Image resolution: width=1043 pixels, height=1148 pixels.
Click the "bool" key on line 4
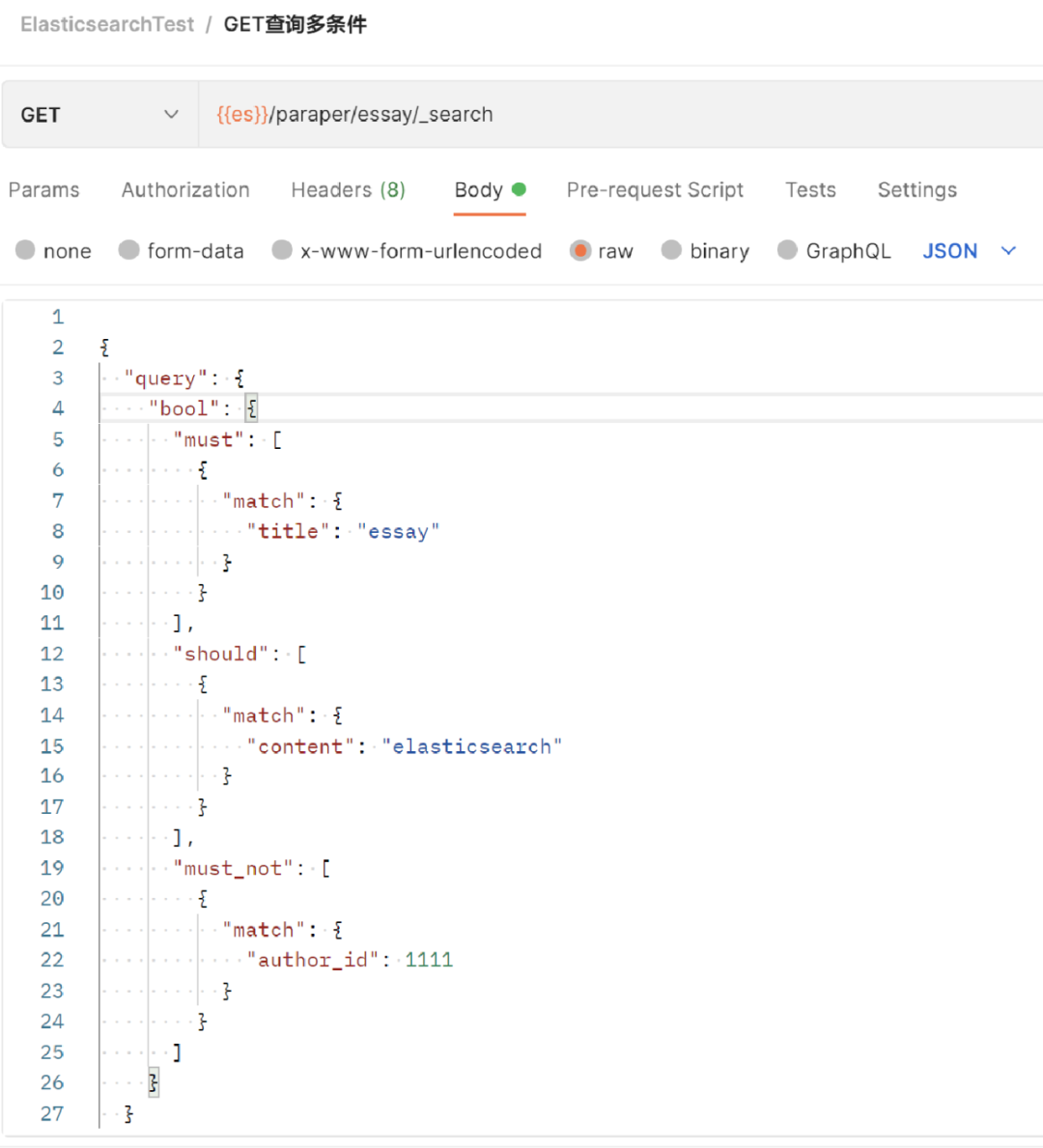[x=184, y=408]
